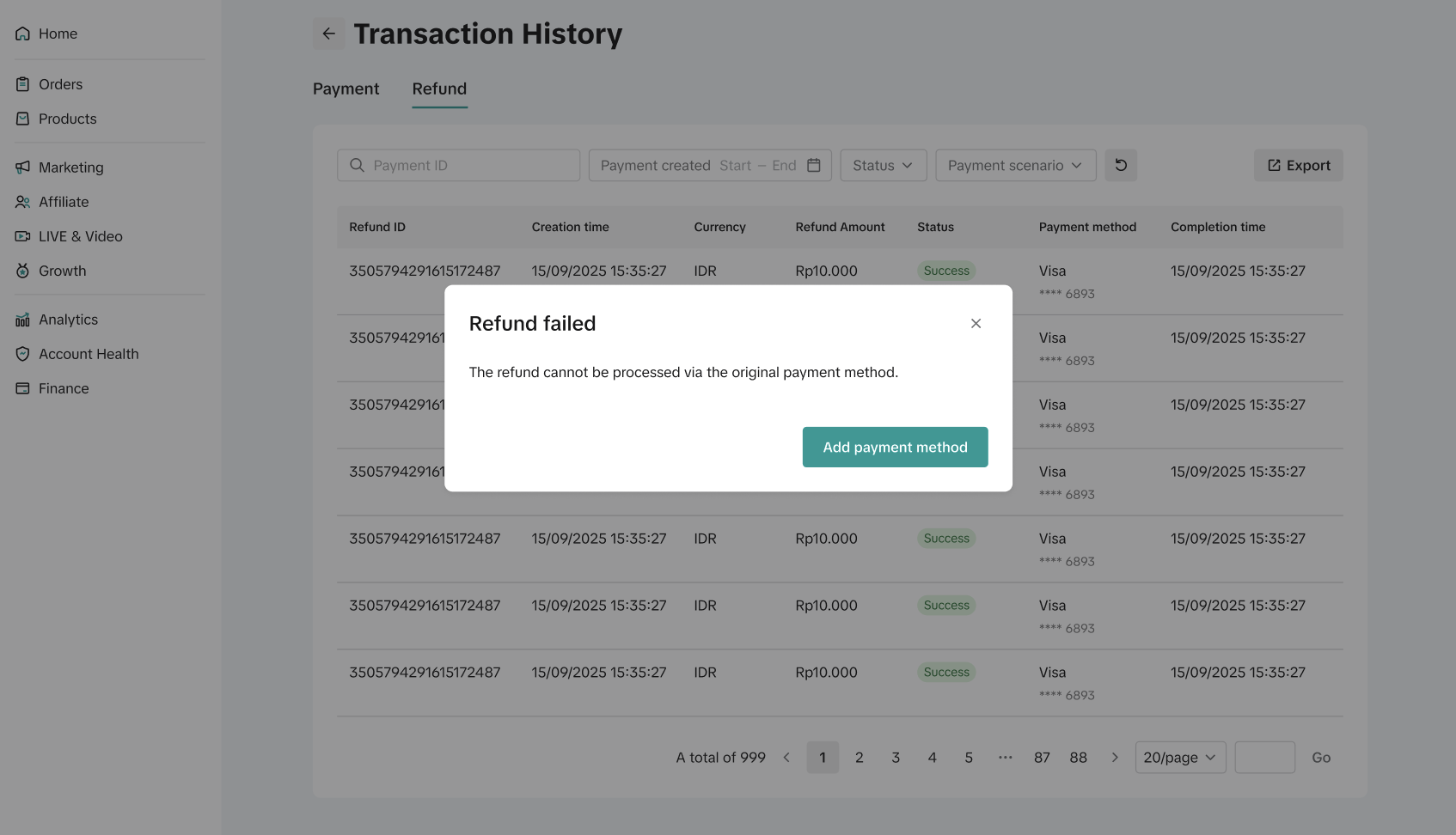The height and width of the screenshot is (835, 1456).
Task: Close the Refund failed dialog
Action: (x=976, y=323)
